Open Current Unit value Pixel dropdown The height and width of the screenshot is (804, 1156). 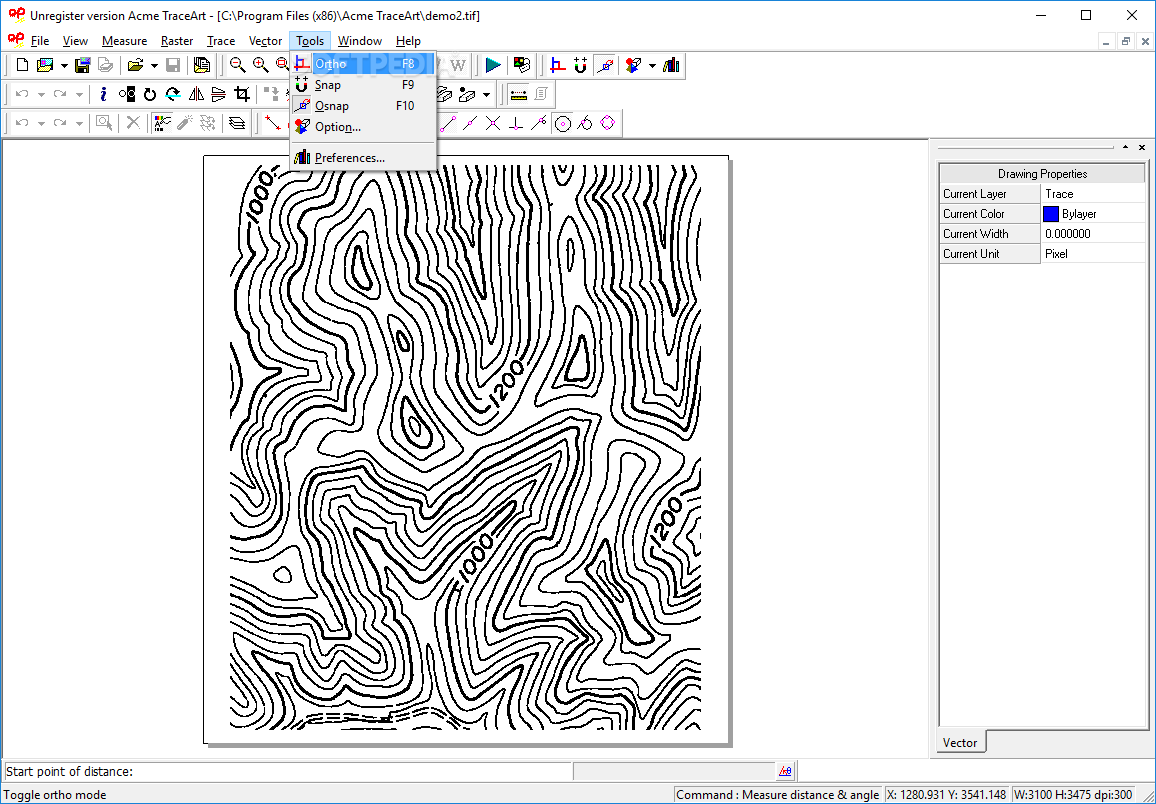tap(1093, 254)
